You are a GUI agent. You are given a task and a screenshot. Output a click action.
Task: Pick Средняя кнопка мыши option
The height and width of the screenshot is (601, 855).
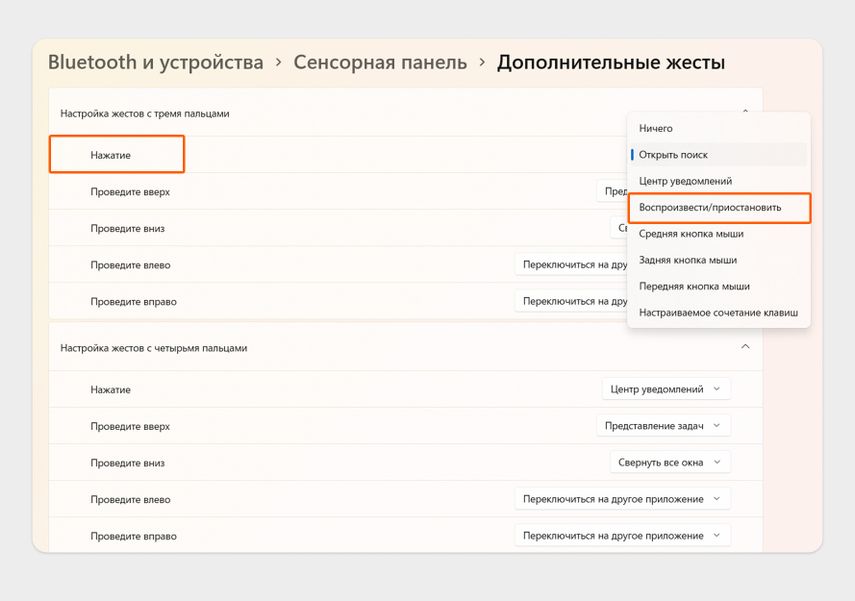coord(719,233)
